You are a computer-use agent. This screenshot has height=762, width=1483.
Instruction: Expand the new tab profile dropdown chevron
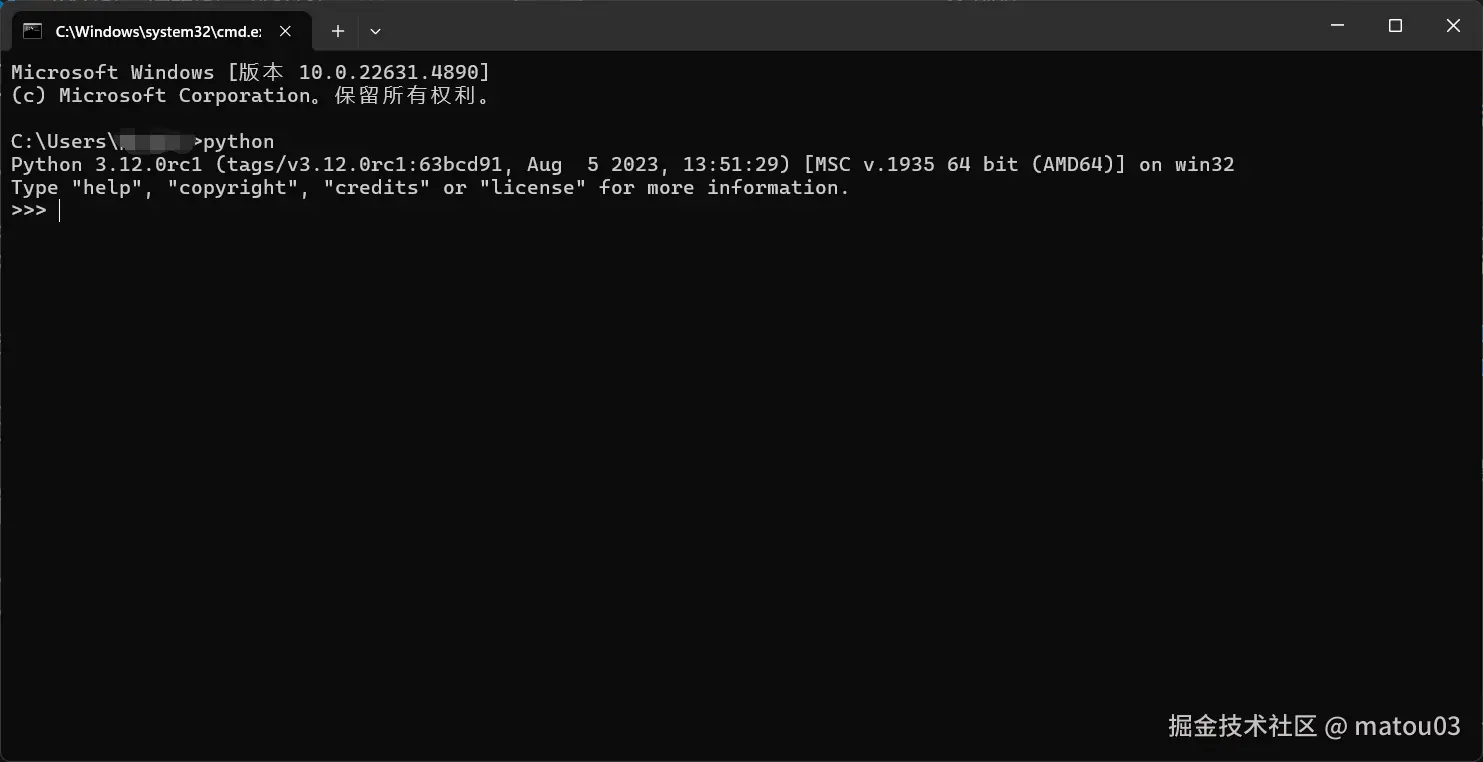coord(375,31)
